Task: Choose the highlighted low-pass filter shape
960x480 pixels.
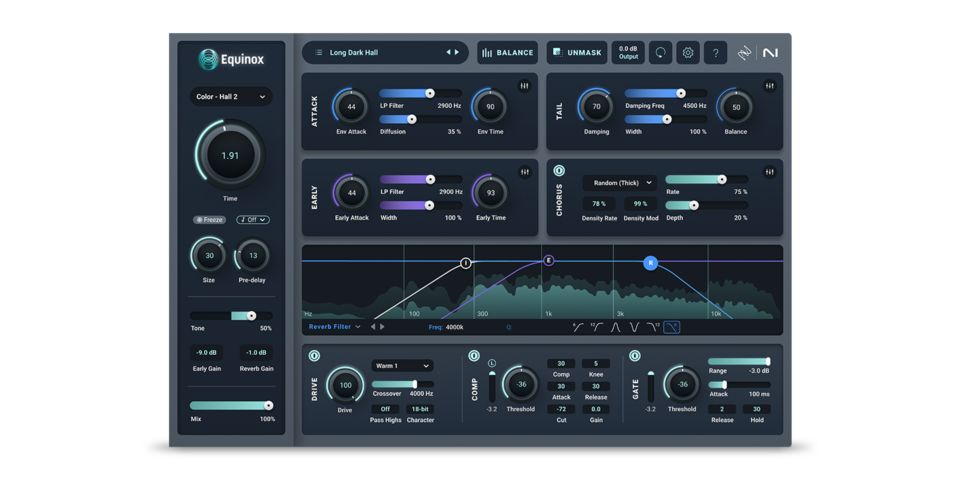Action: 672,327
